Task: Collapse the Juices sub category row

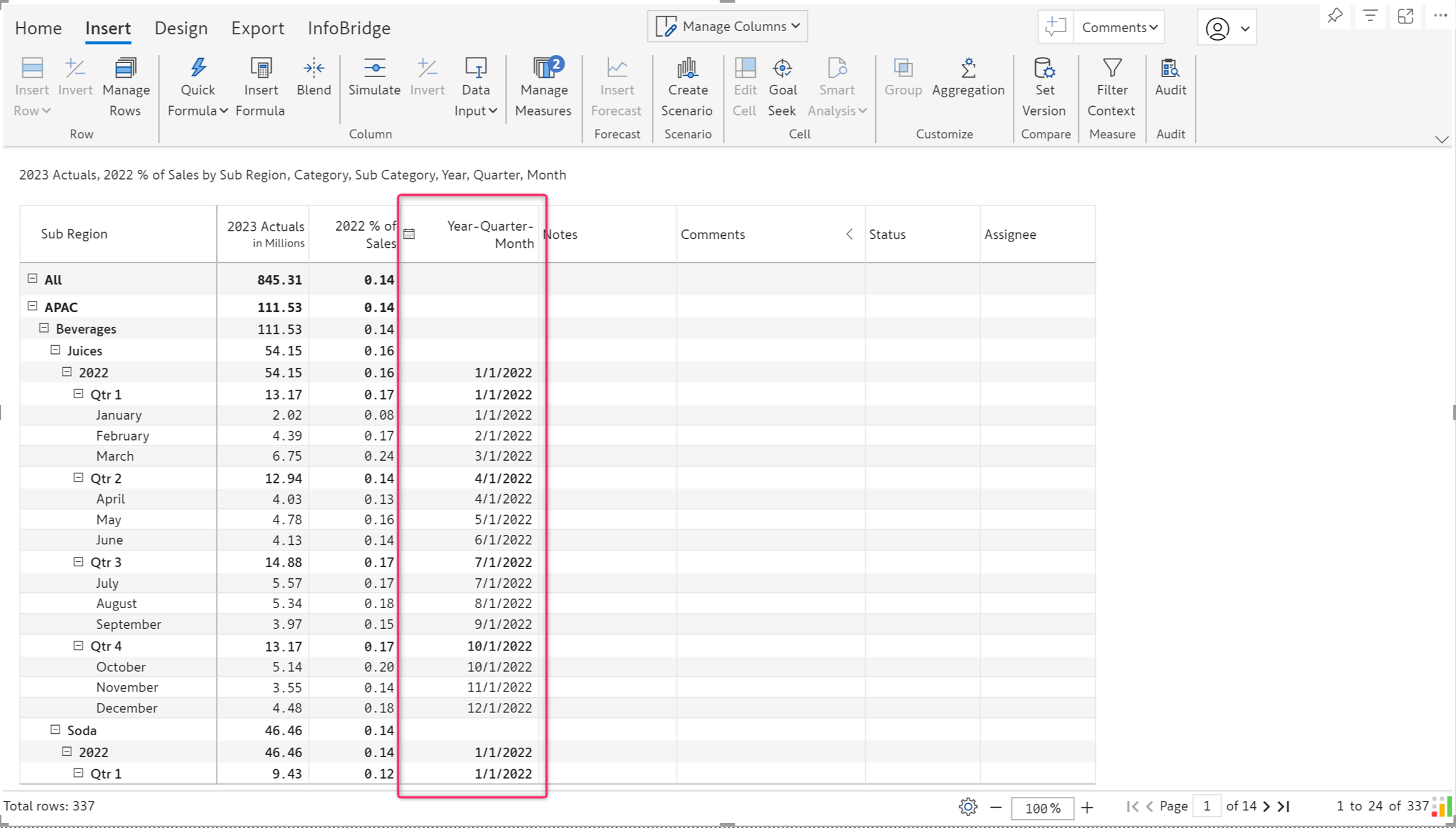Action: [x=56, y=350]
